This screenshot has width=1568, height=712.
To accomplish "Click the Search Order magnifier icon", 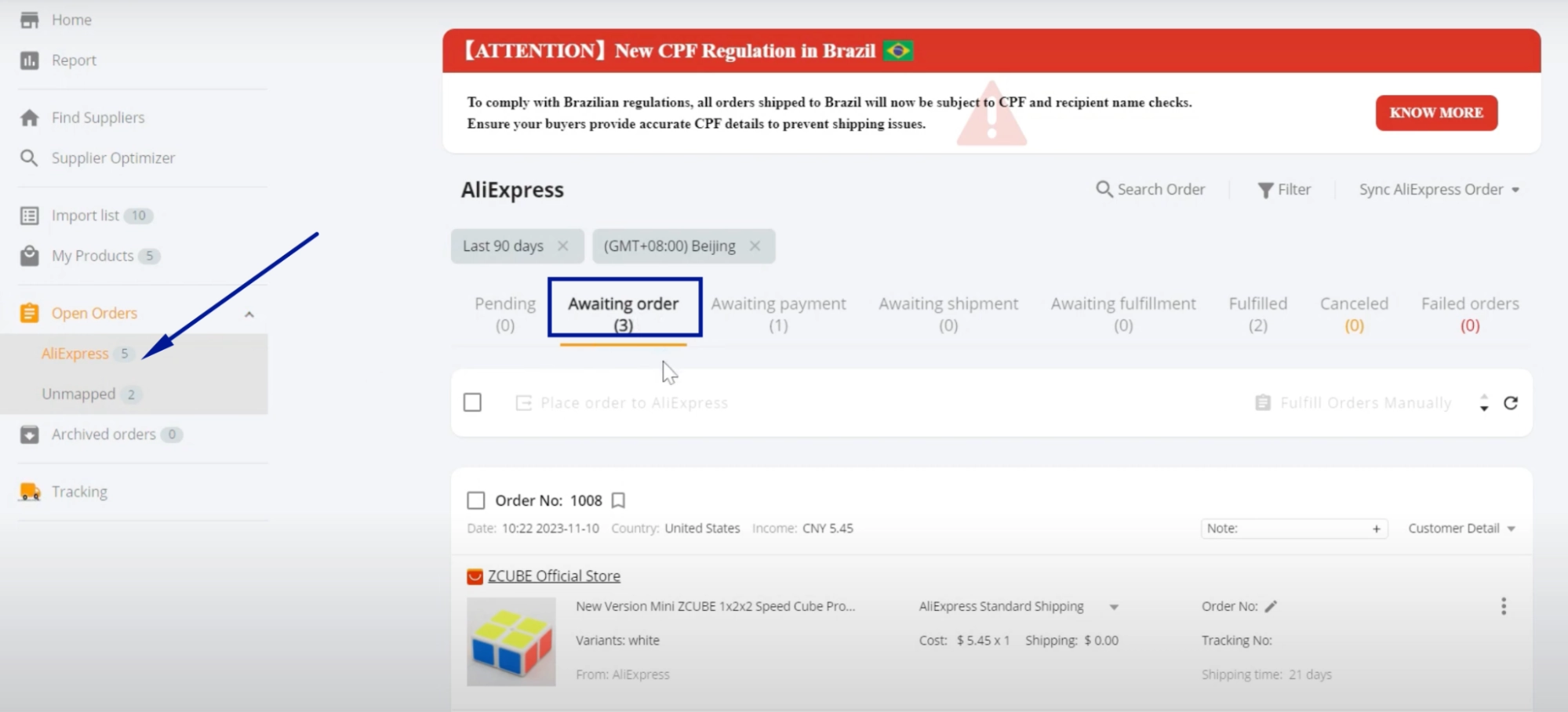I will coord(1104,189).
